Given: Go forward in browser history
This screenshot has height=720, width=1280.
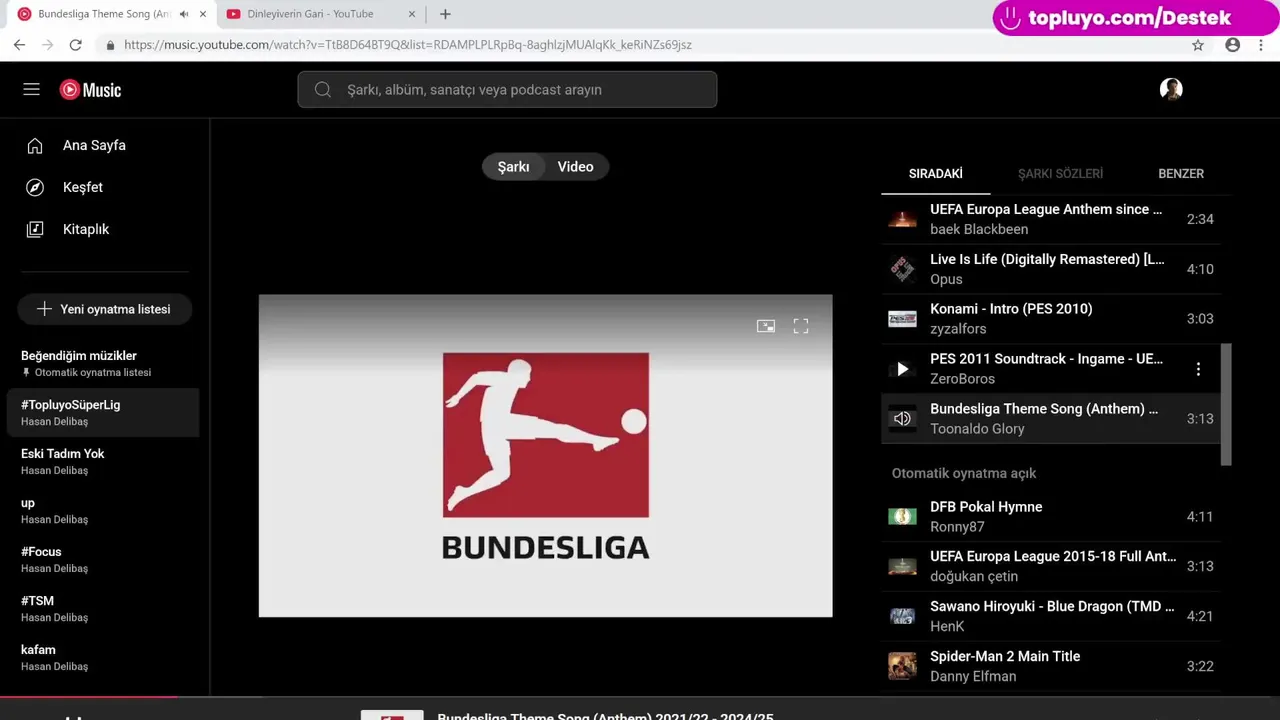Looking at the screenshot, I should tap(47, 45).
